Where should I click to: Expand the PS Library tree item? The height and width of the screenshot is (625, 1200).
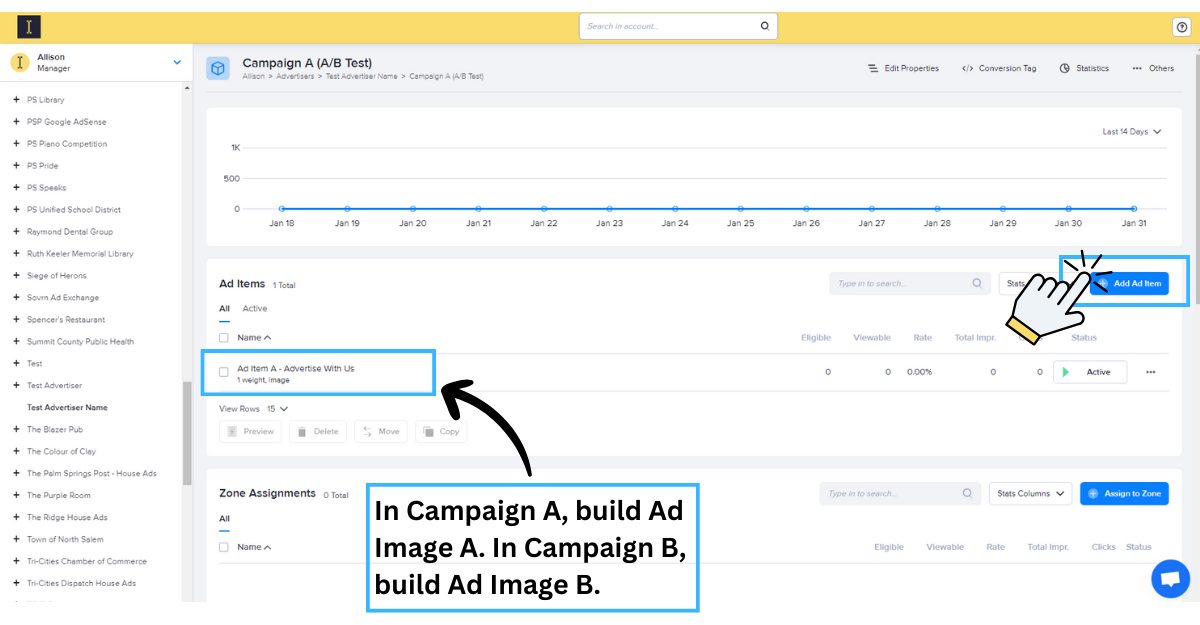tap(16, 100)
